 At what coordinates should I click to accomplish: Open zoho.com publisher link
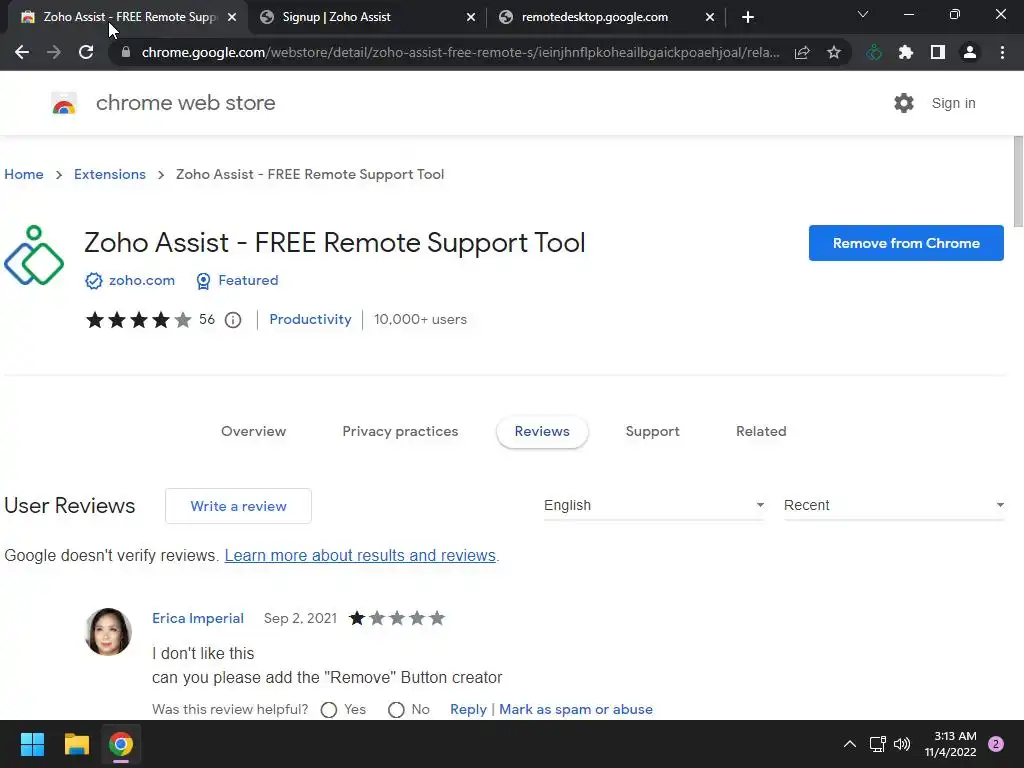click(x=142, y=281)
